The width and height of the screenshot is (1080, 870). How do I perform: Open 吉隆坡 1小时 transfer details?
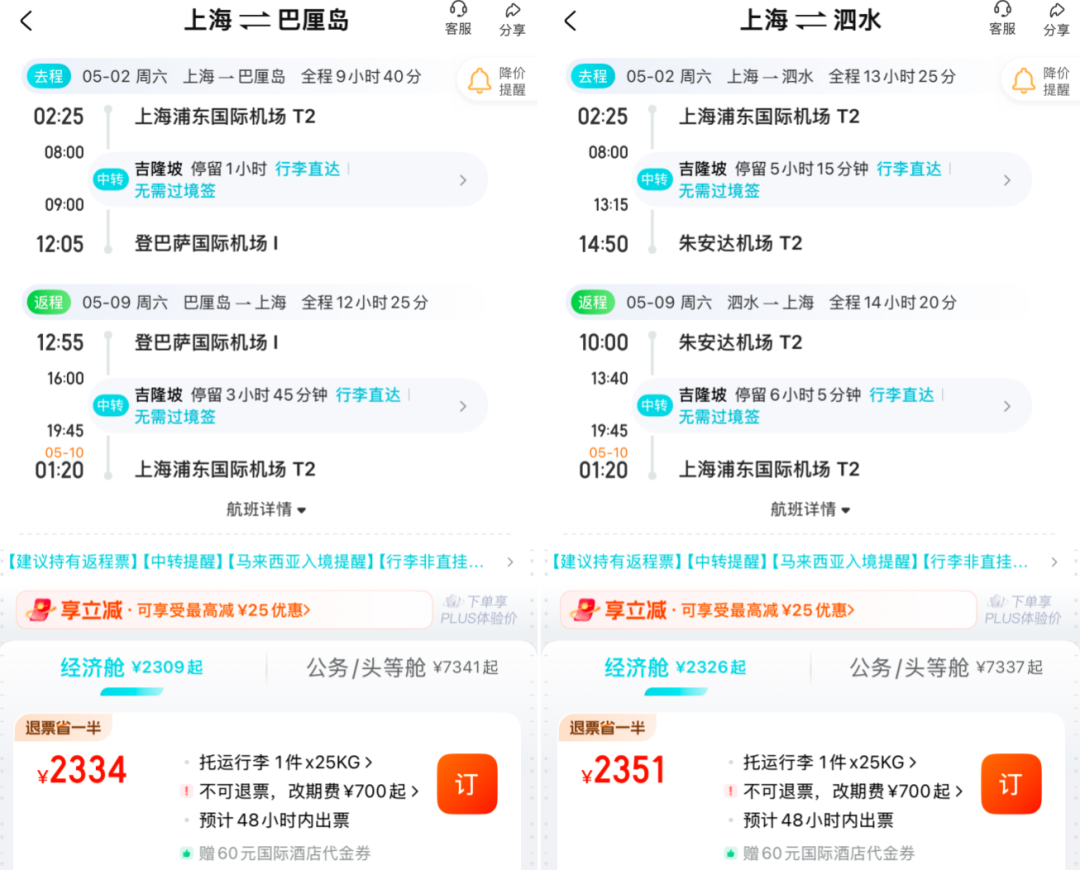[x=289, y=180]
